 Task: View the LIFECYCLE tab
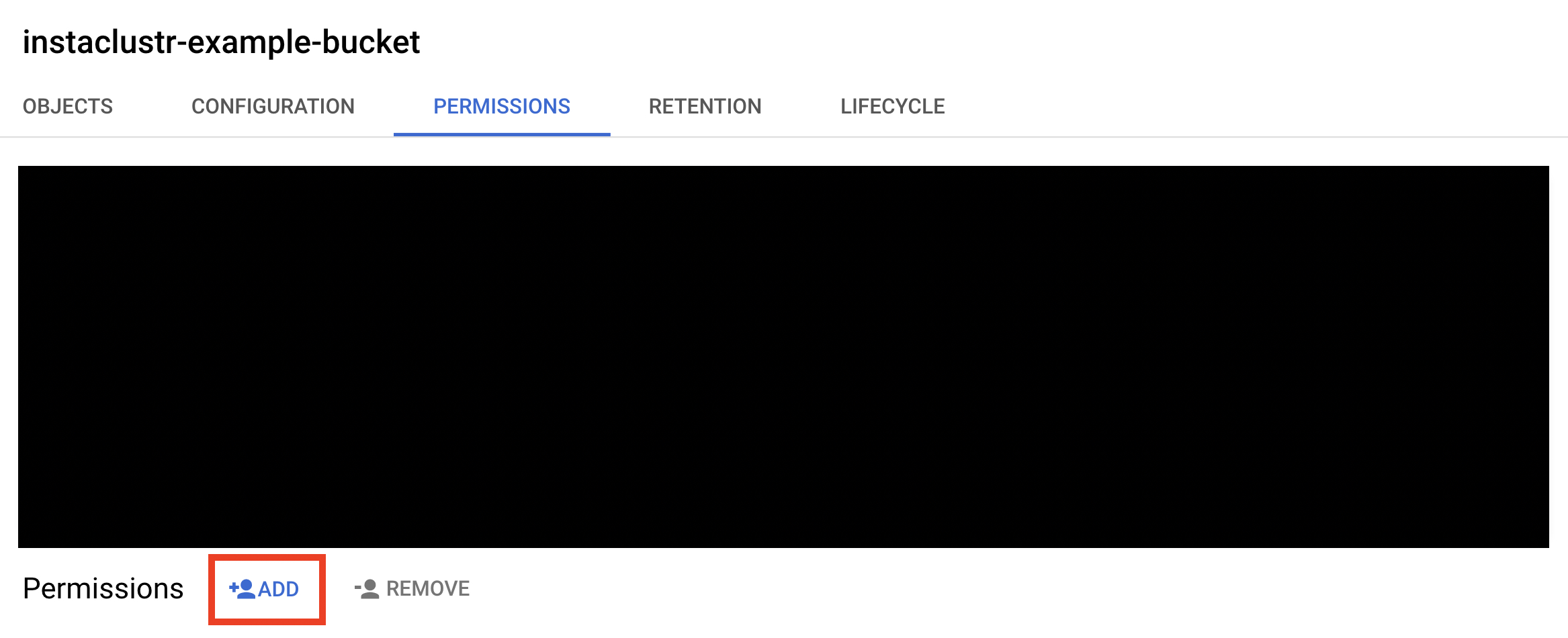pyautogui.click(x=892, y=106)
